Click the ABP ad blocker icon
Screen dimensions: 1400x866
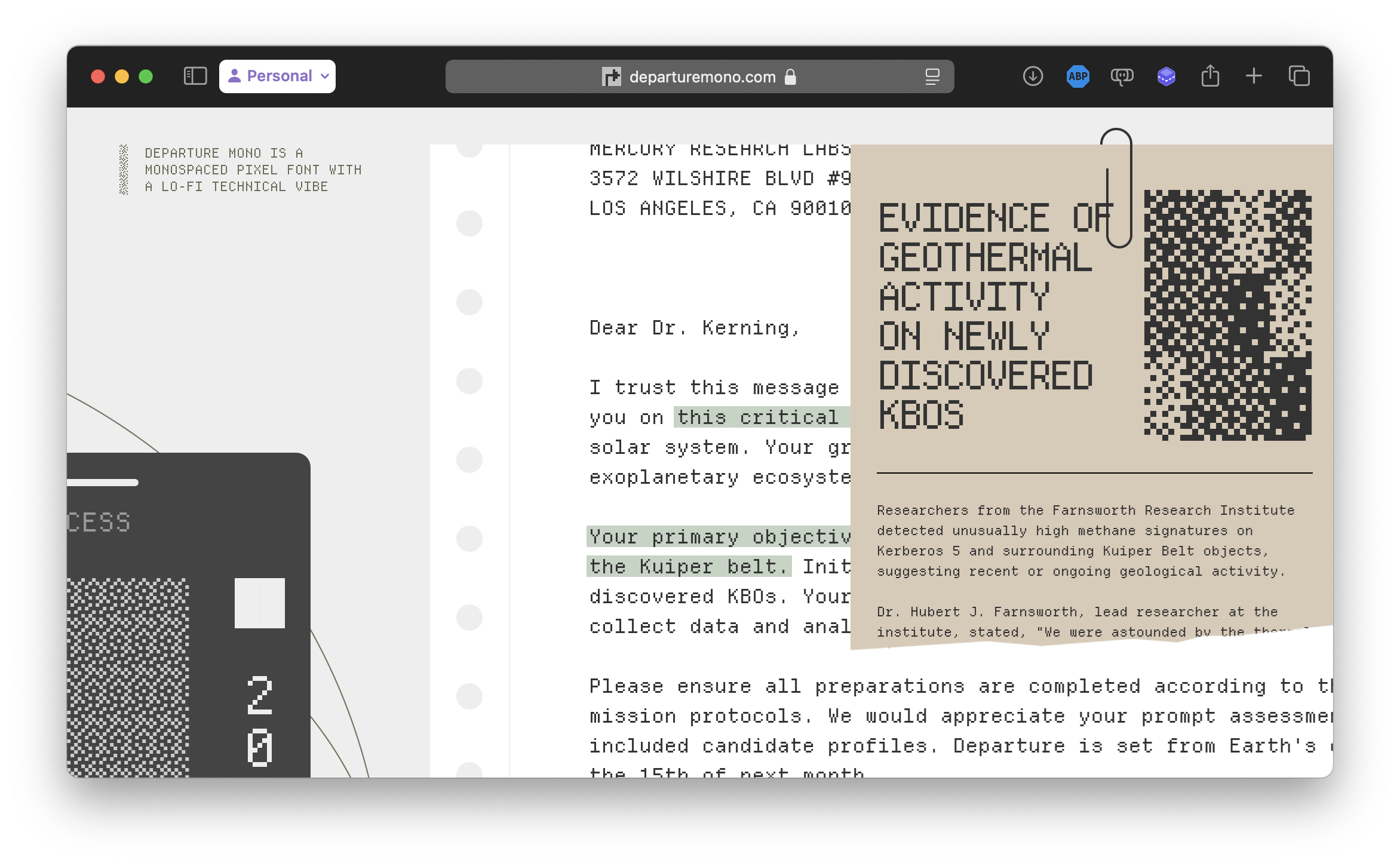(1079, 75)
